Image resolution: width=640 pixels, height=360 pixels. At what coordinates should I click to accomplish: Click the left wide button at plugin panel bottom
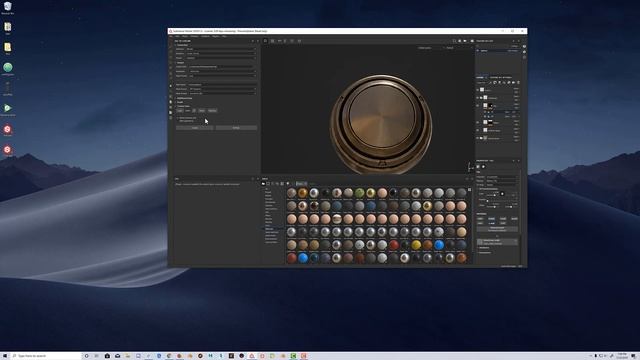point(195,128)
